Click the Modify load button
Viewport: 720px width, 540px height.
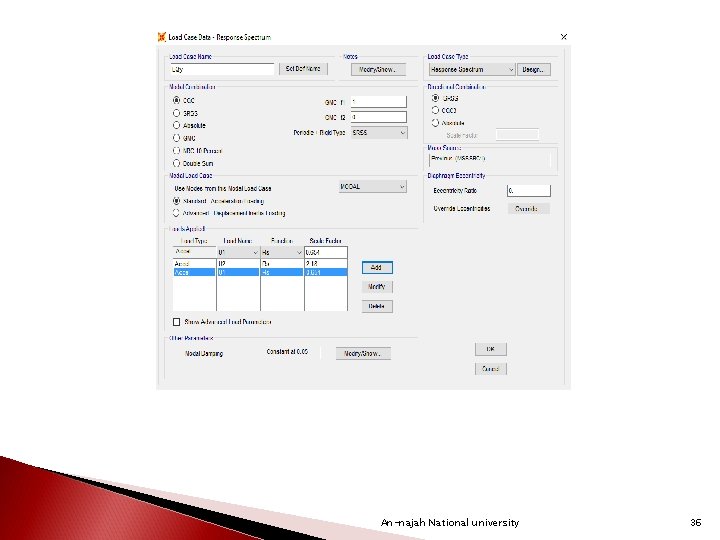click(377, 287)
